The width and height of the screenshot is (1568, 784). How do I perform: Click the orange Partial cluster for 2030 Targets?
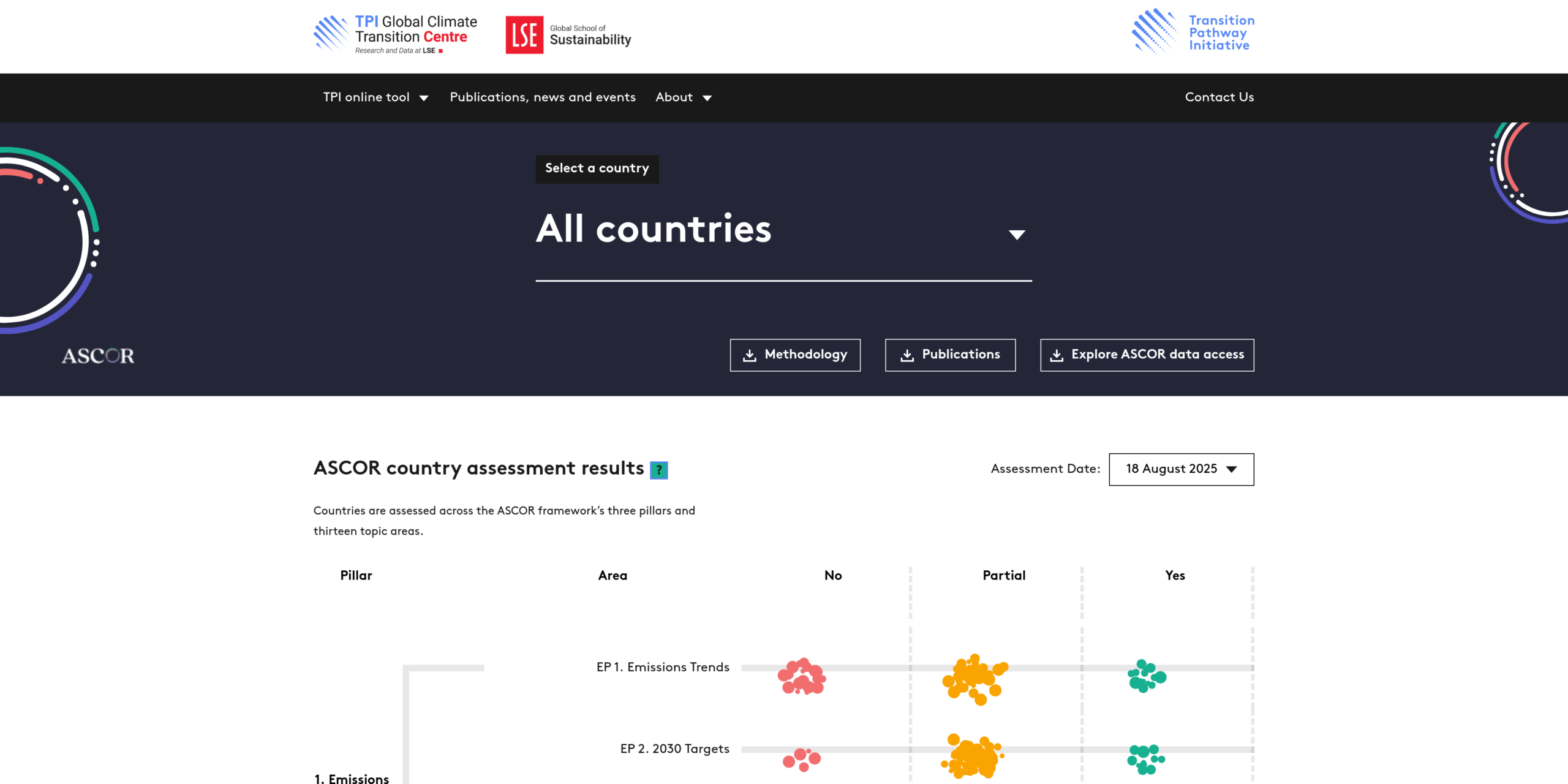click(x=973, y=756)
